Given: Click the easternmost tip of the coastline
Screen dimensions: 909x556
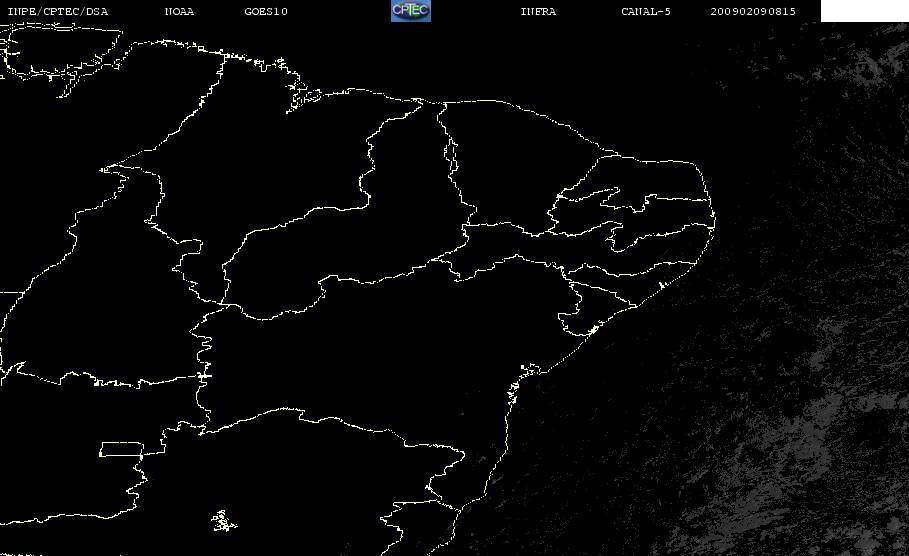Looking at the screenshot, I should coord(714,220).
